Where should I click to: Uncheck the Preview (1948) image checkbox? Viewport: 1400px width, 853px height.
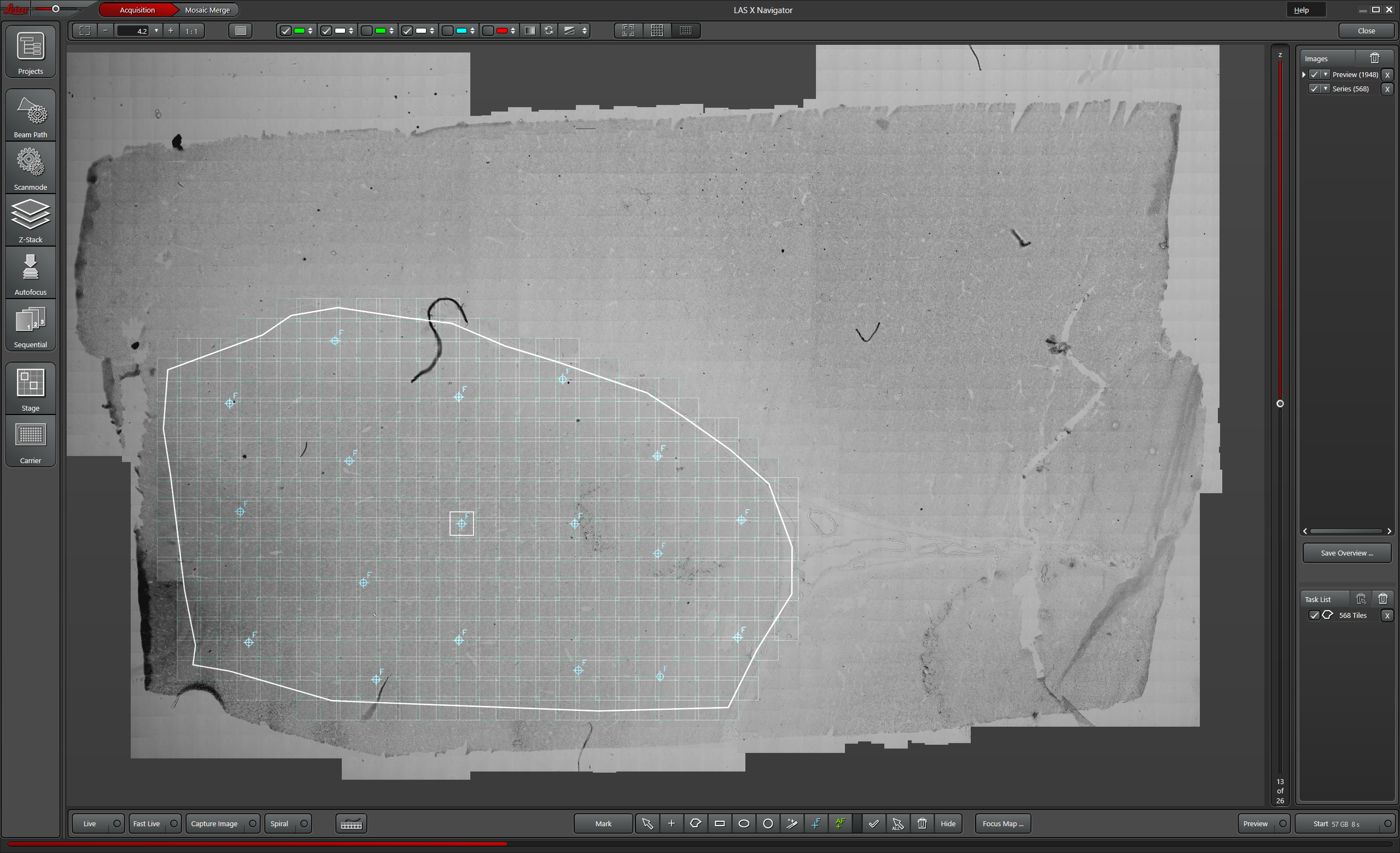coord(1314,74)
